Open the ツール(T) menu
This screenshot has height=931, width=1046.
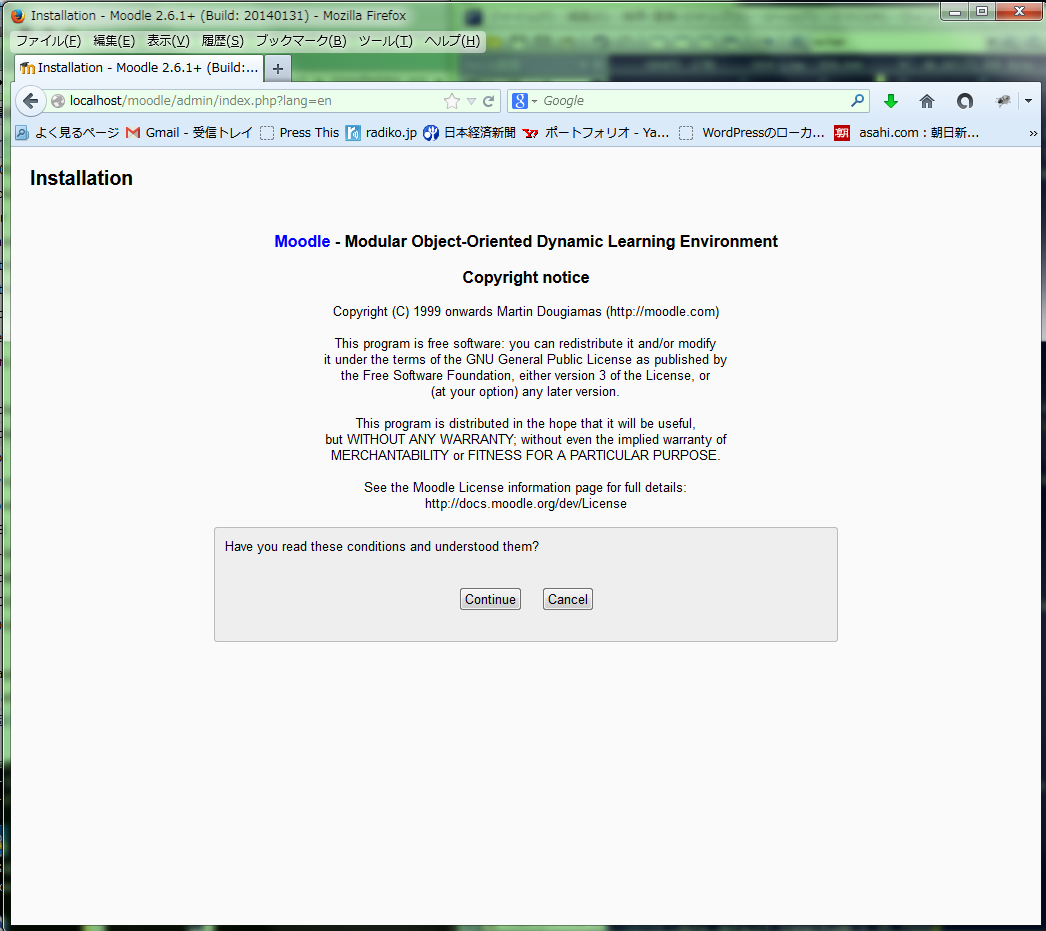(x=385, y=41)
